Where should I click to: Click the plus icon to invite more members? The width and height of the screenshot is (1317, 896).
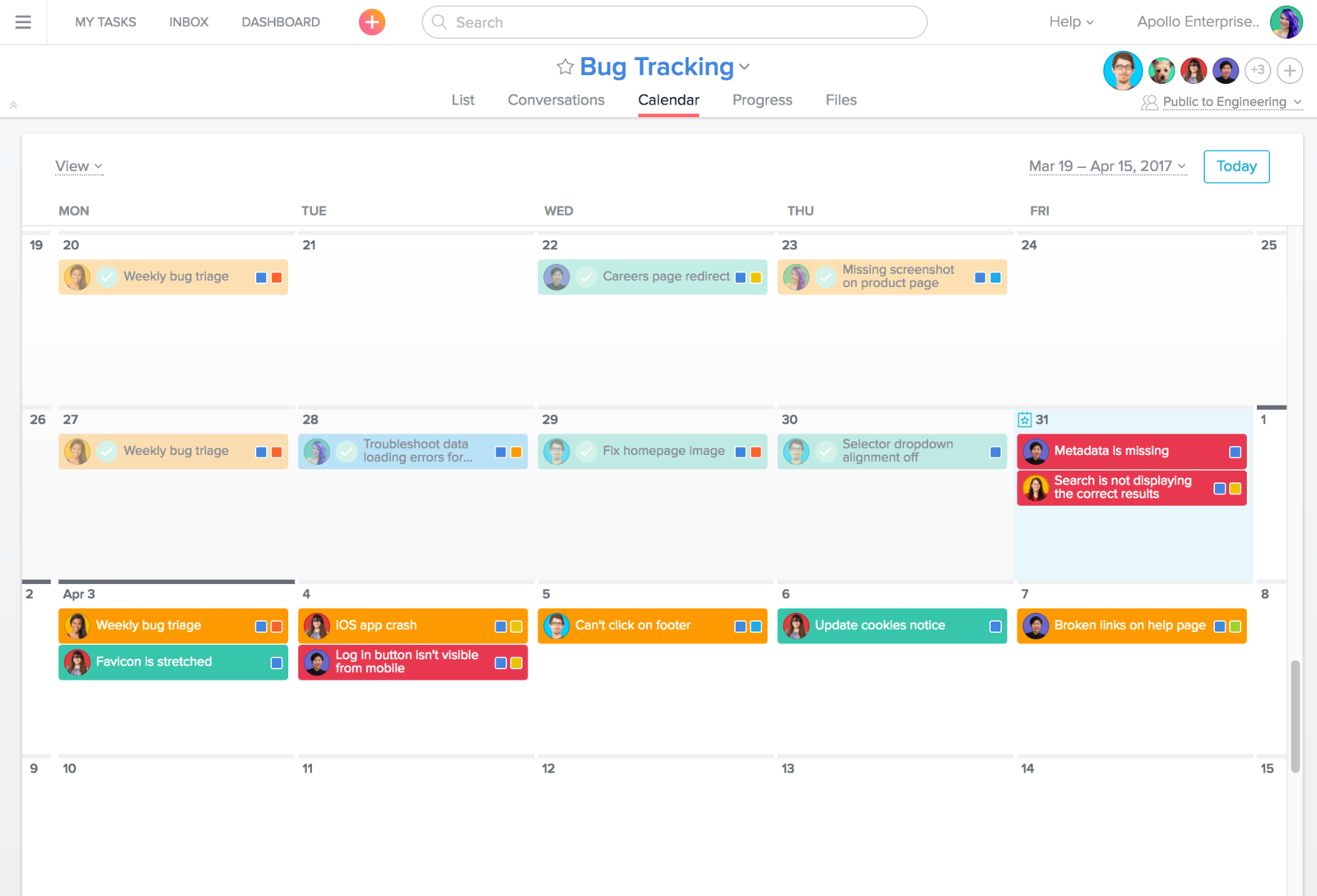pos(1289,71)
